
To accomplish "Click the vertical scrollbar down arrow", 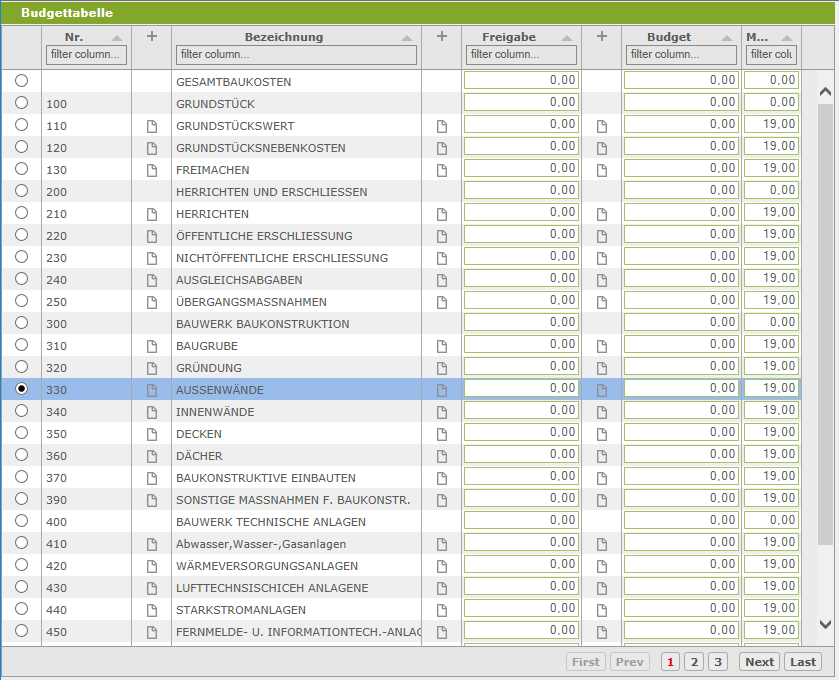I will tap(825, 624).
